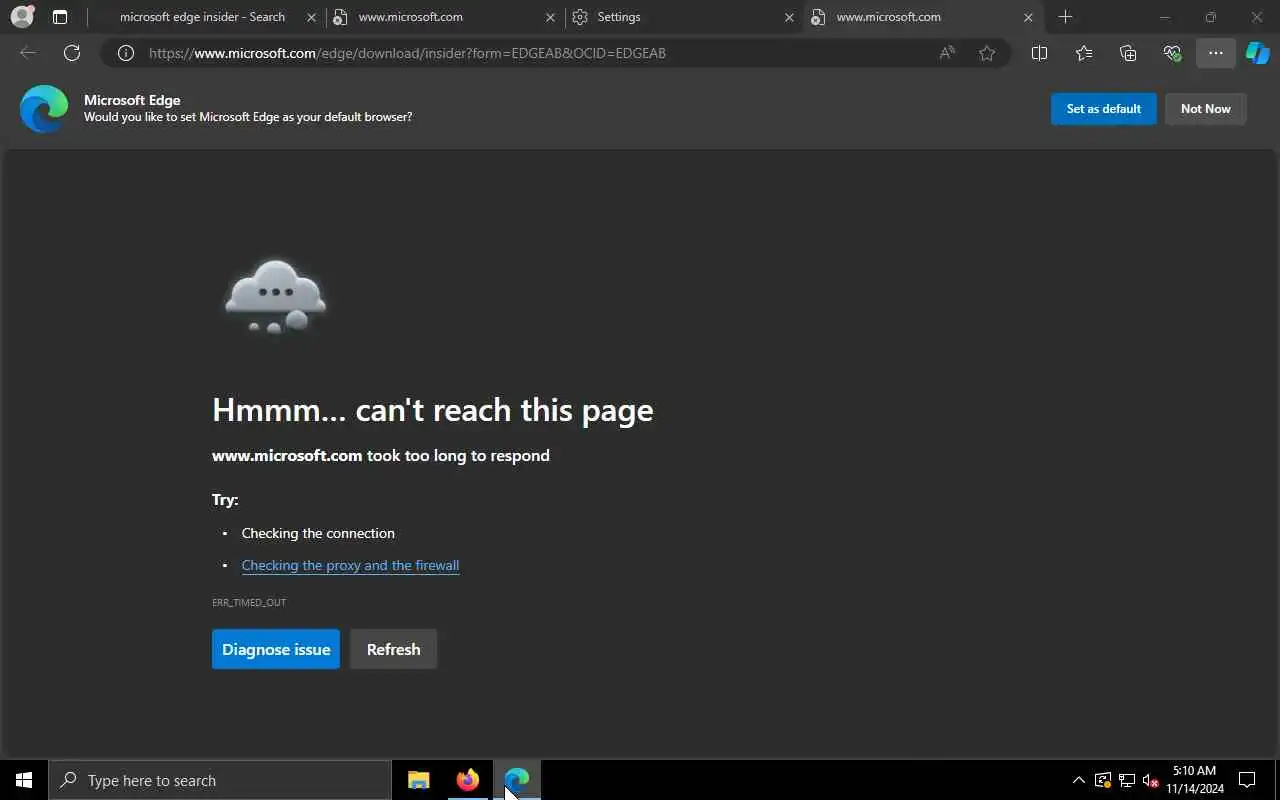Open the notification center icon
The image size is (1280, 800).
point(1247,780)
